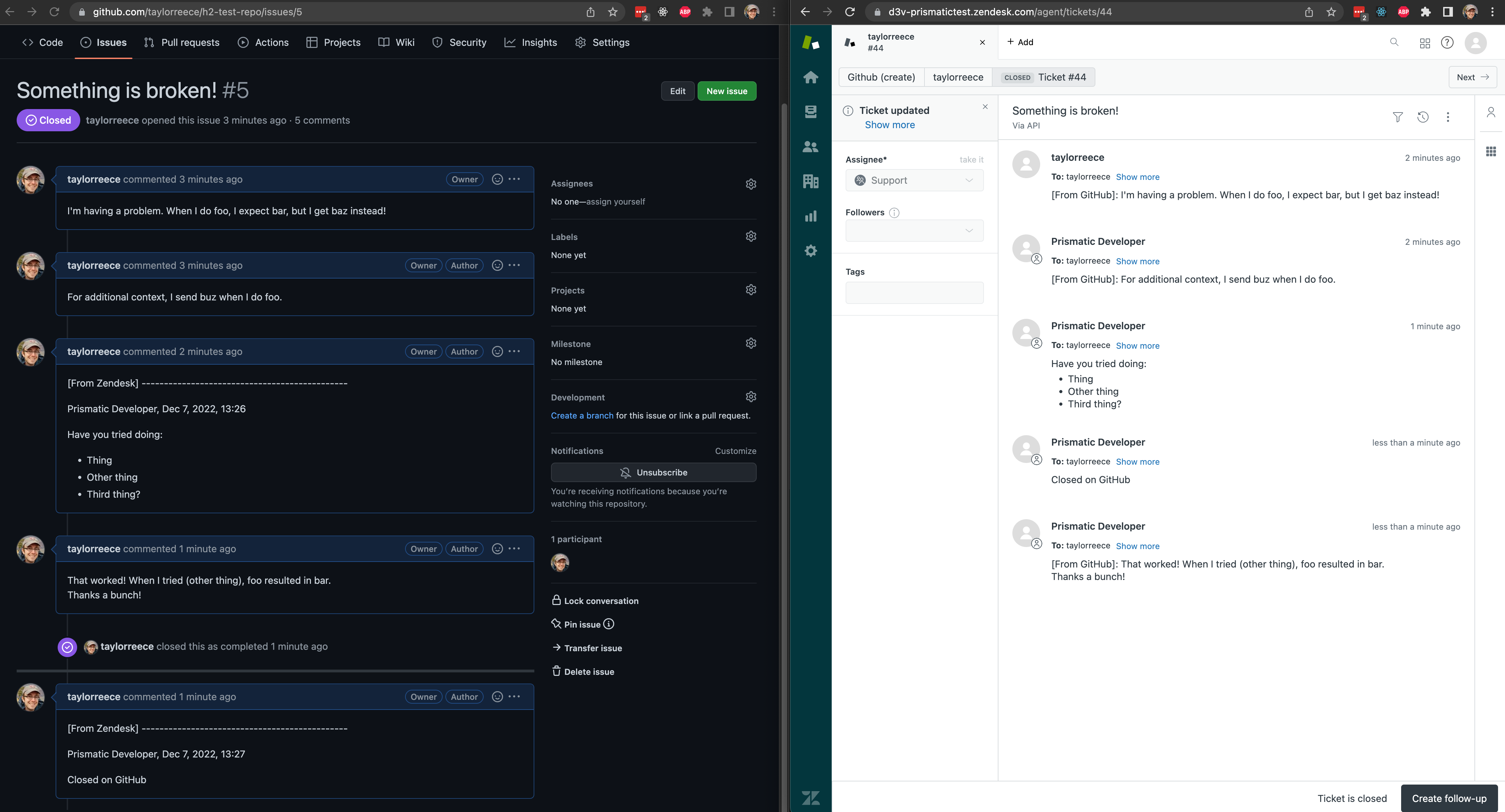Expand the Followers dropdown
This screenshot has height=812, width=1505.
(x=914, y=230)
